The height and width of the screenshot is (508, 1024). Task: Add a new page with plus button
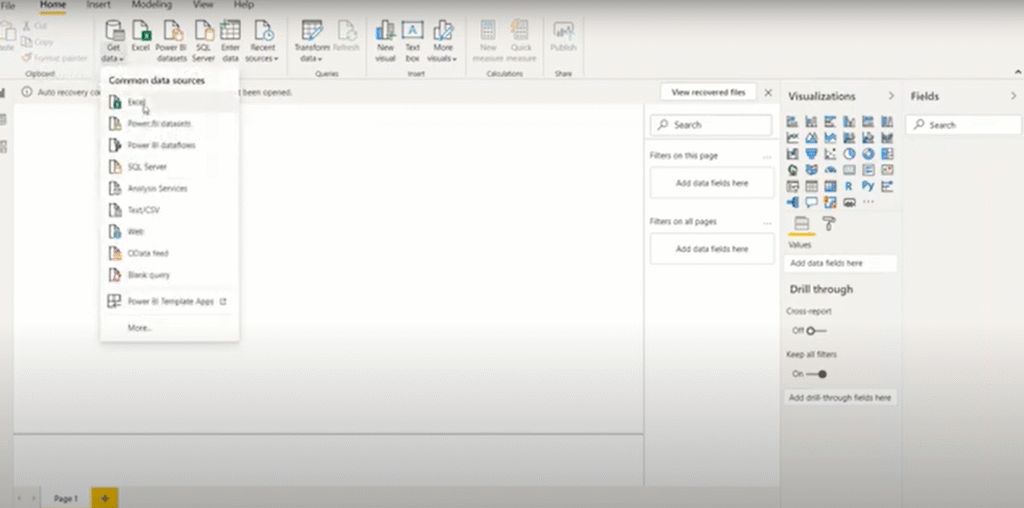(104, 497)
